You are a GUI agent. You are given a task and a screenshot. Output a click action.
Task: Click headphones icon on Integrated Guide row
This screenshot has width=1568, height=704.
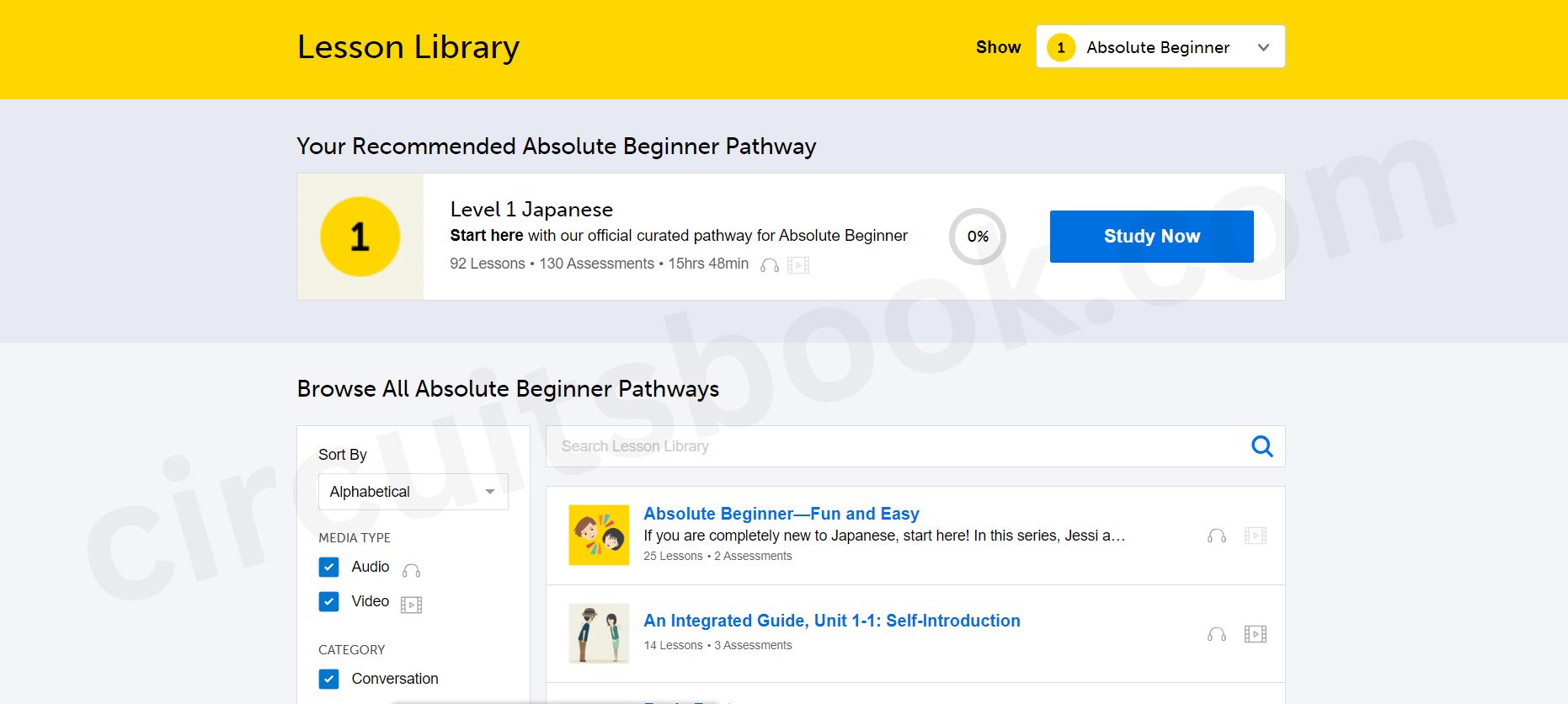(1216, 634)
